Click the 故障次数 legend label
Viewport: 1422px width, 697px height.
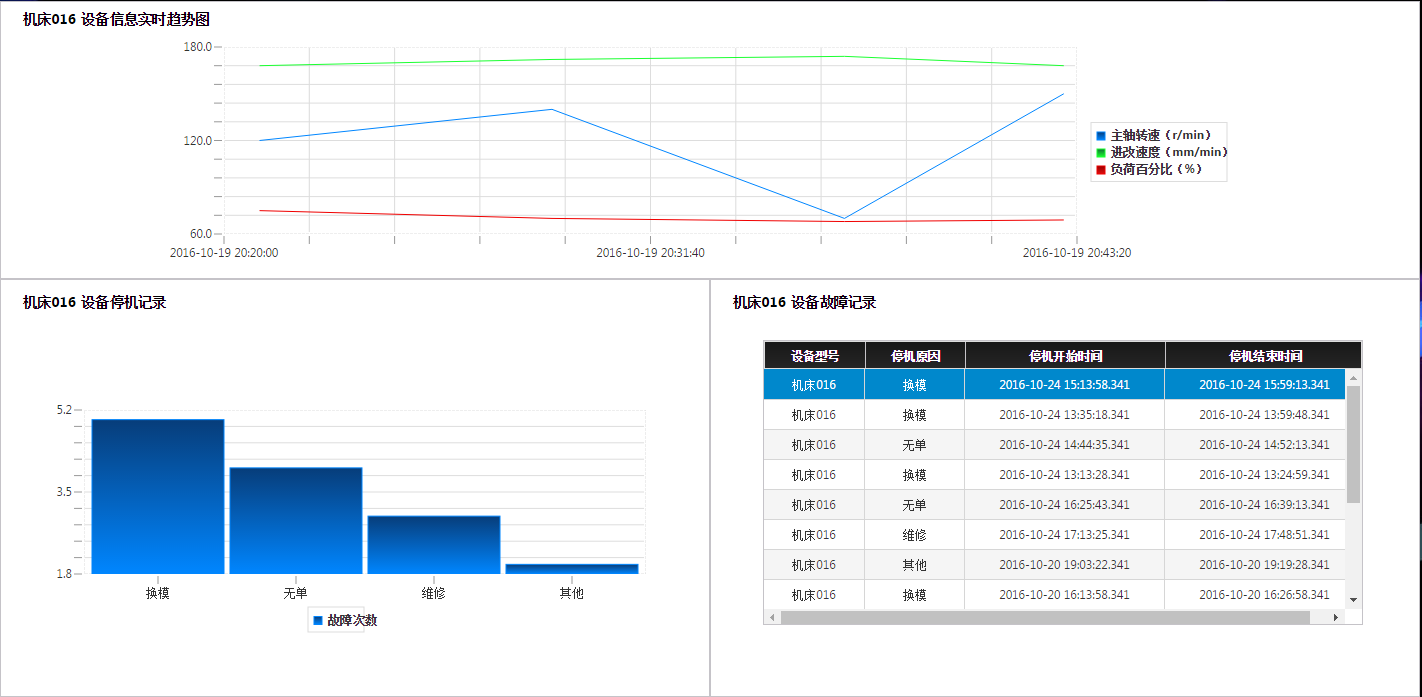click(352, 620)
